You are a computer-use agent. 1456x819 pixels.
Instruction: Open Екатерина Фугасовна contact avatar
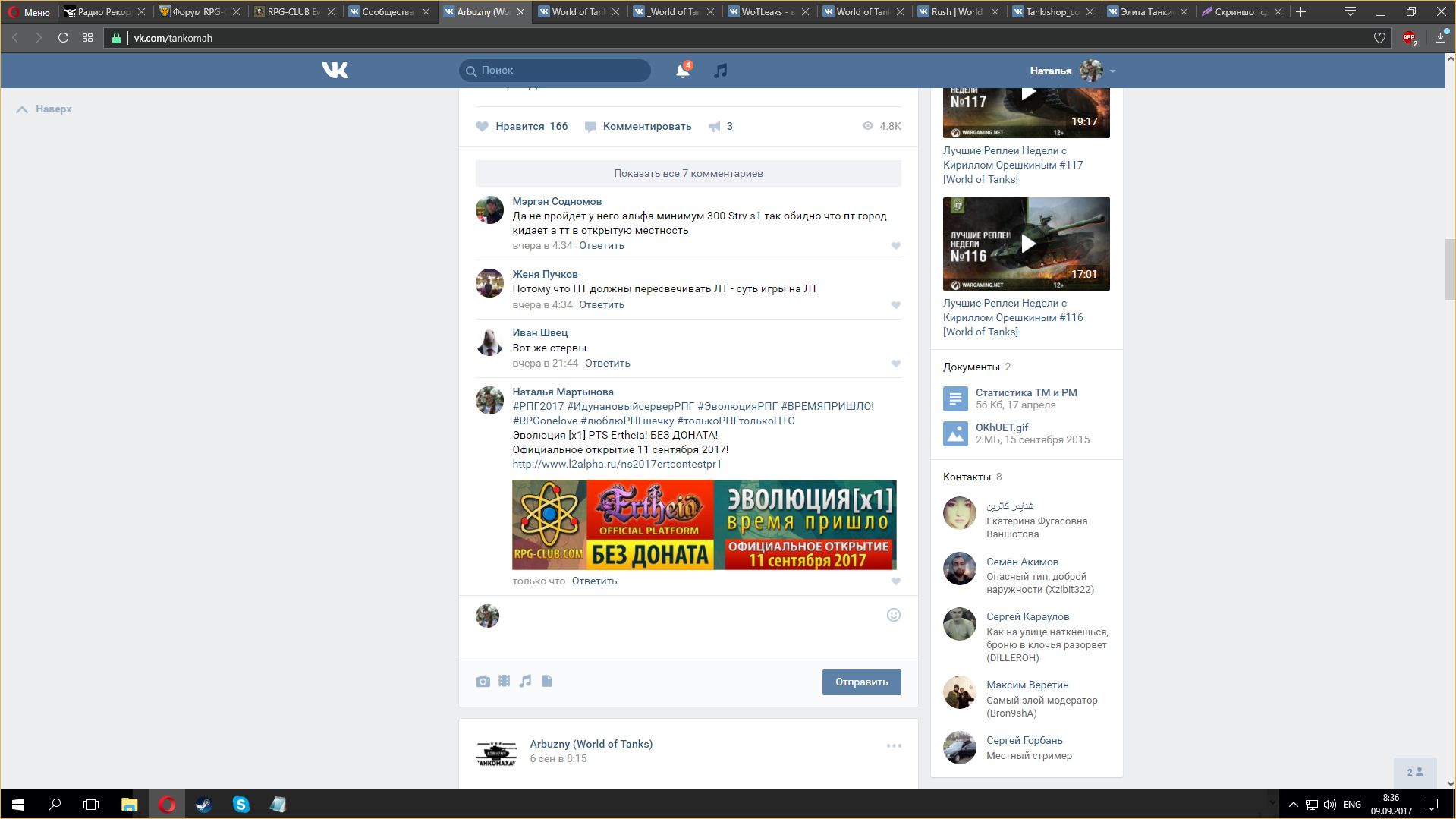click(x=959, y=514)
